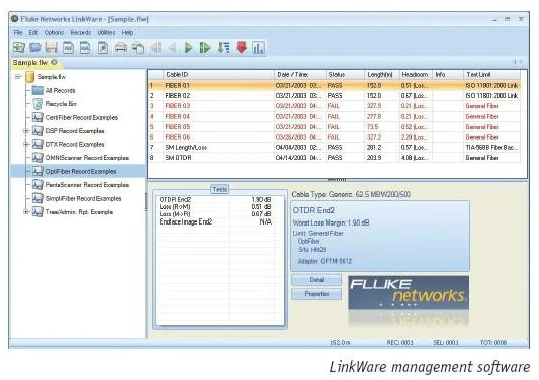Go to previous record with grayed arrow

coord(173,47)
